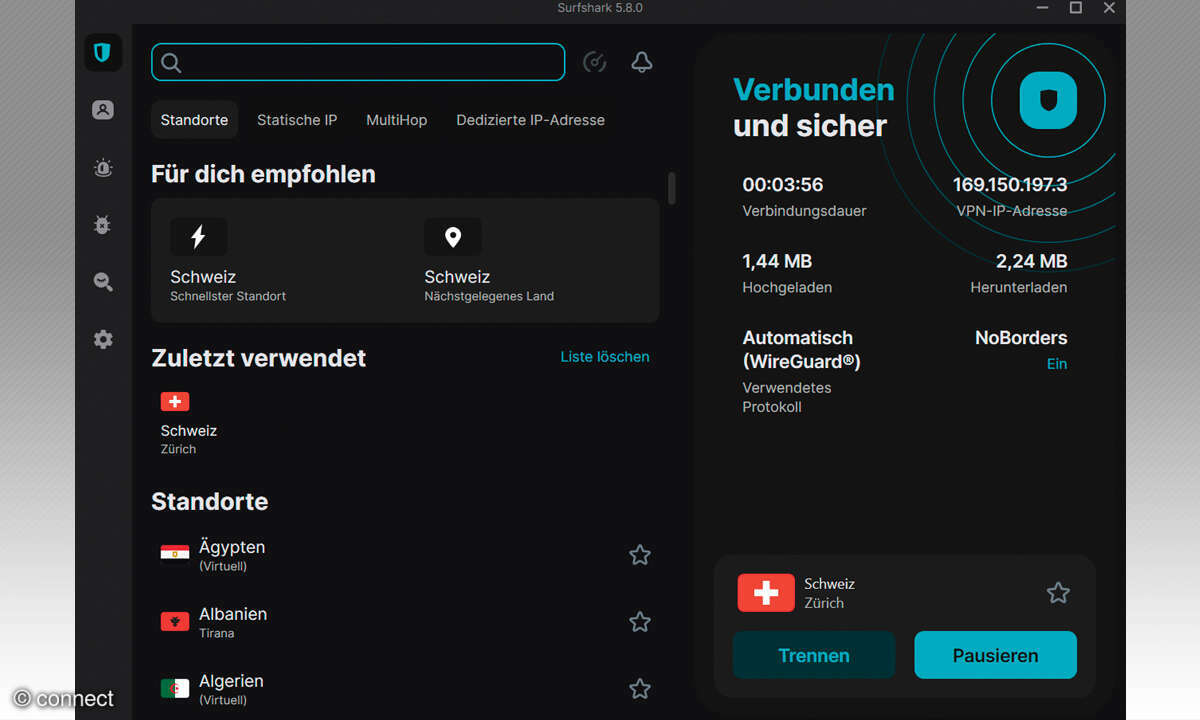Click inside the location search field
1200x720 pixels.
[x=358, y=62]
